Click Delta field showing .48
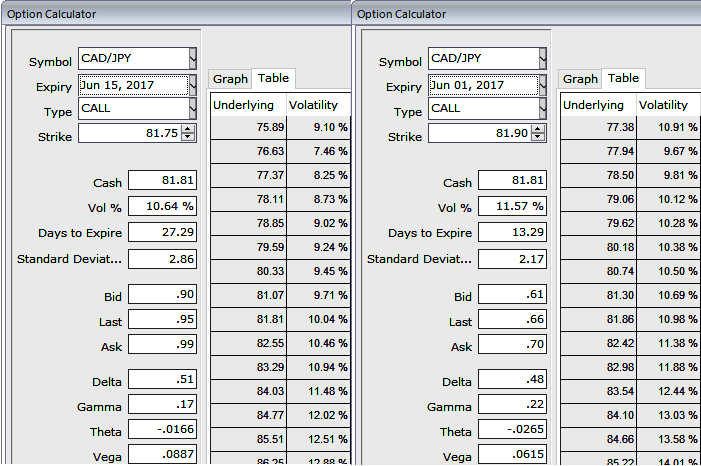The height and width of the screenshot is (466, 701). click(x=512, y=379)
